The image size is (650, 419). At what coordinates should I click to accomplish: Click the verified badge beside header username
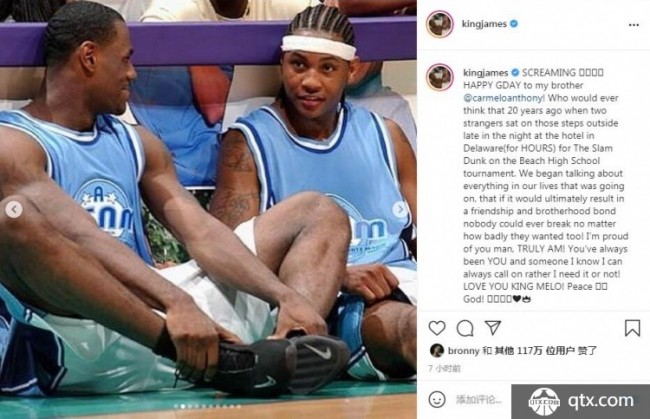click(x=514, y=24)
